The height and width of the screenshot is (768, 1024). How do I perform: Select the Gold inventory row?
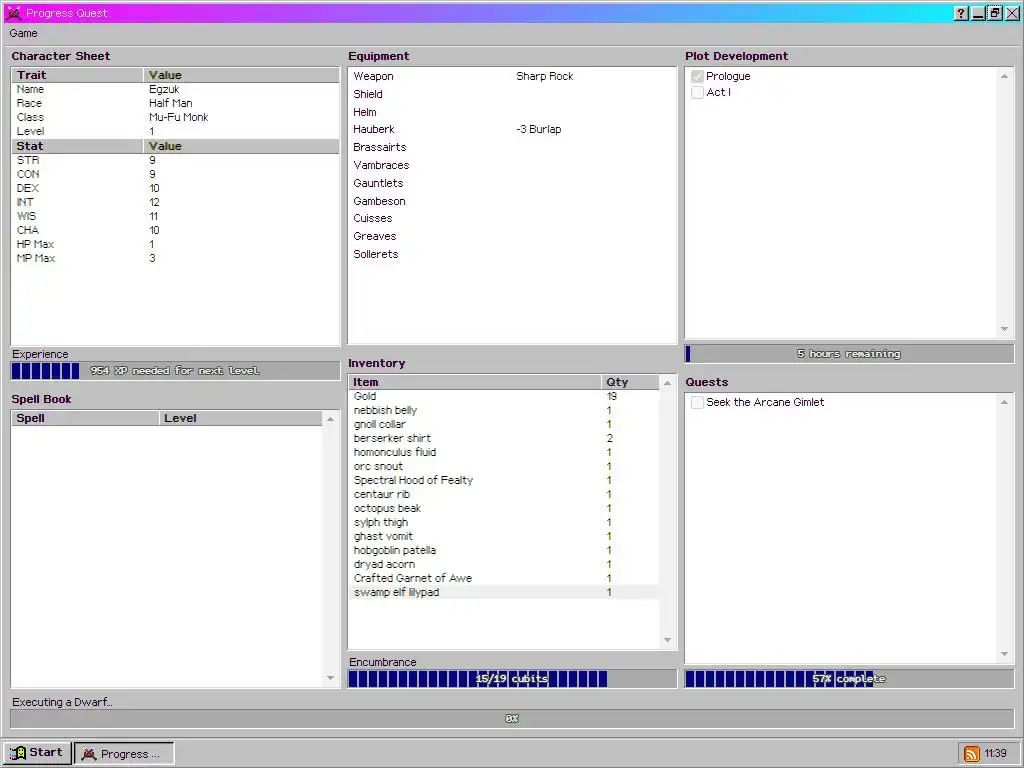point(504,396)
